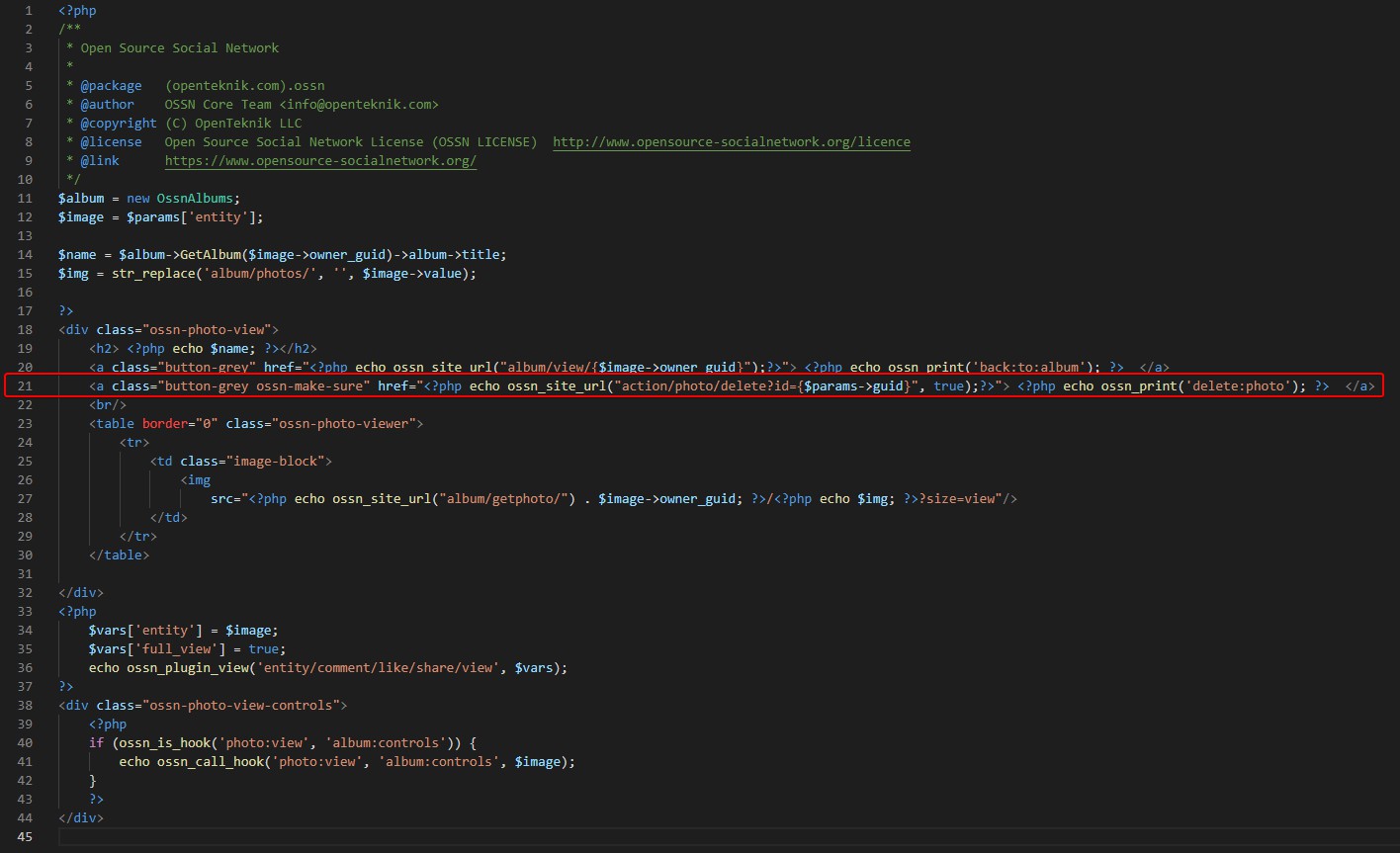Image resolution: width=1400 pixels, height=853 pixels.
Task: Click the "album/getphoto/" string
Action: [507, 498]
